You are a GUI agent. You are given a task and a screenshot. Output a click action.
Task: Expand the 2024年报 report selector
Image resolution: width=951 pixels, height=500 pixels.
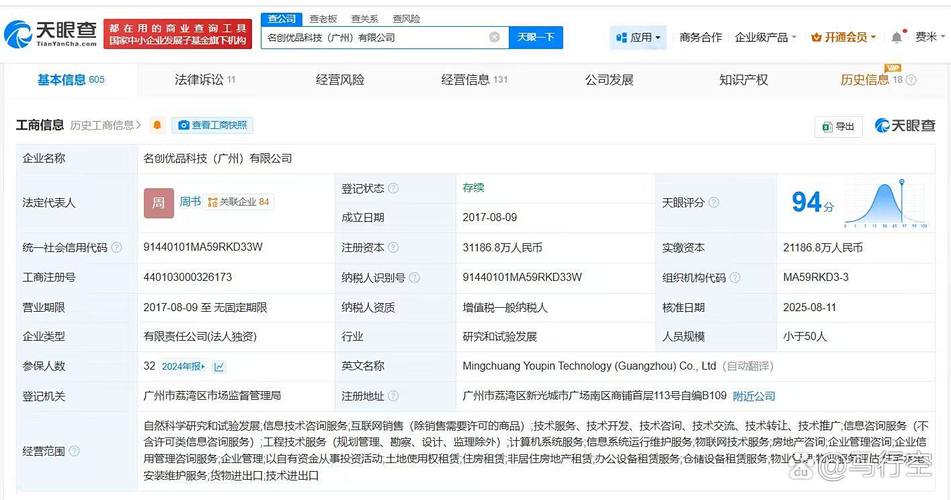click(x=183, y=367)
